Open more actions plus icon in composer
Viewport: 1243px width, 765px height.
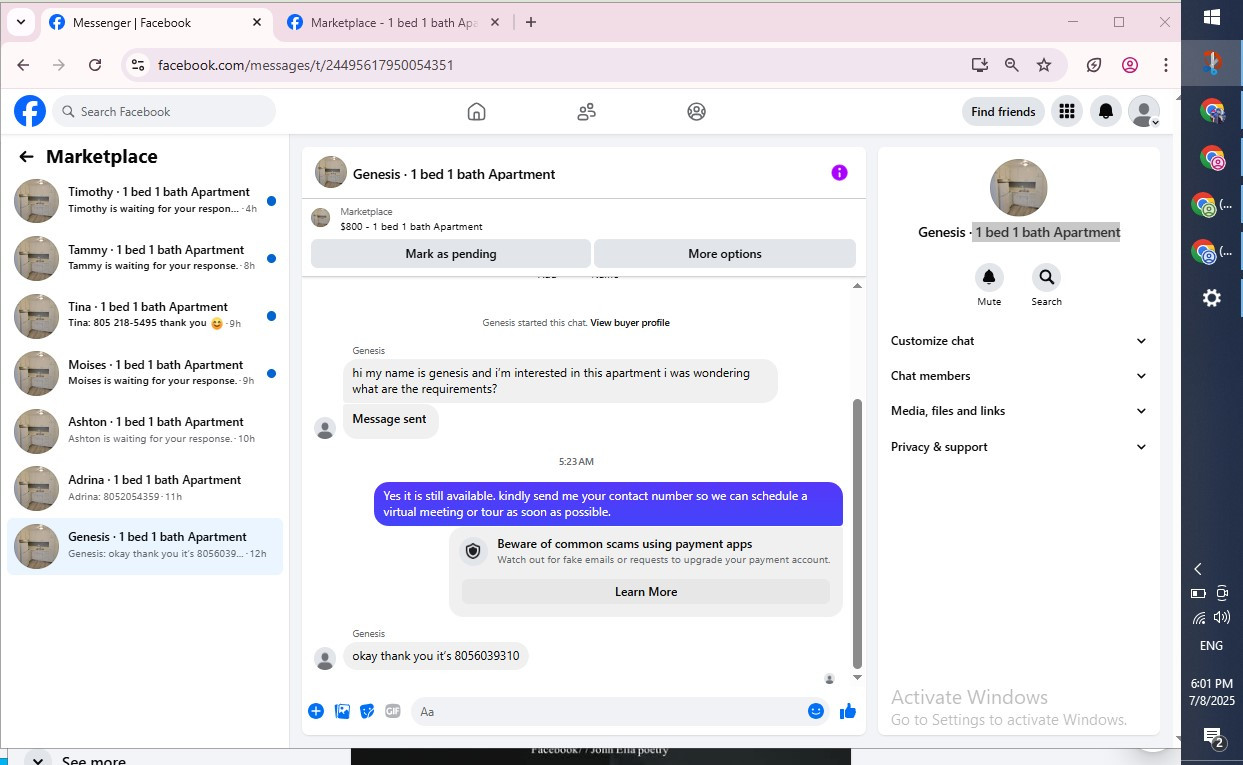click(x=316, y=711)
